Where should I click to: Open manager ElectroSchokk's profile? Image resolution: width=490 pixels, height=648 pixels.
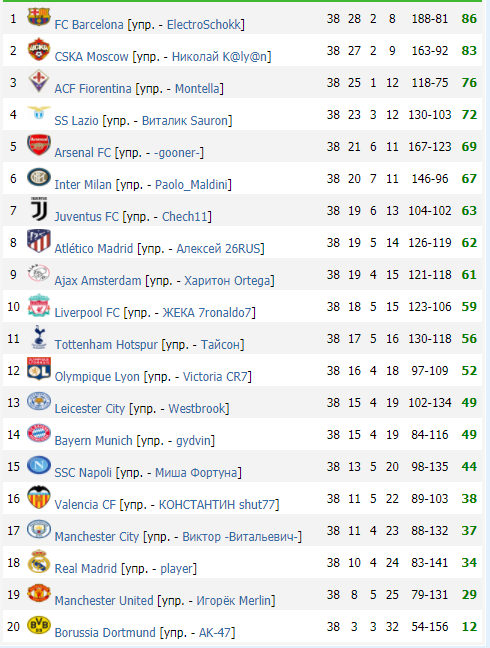(204, 24)
